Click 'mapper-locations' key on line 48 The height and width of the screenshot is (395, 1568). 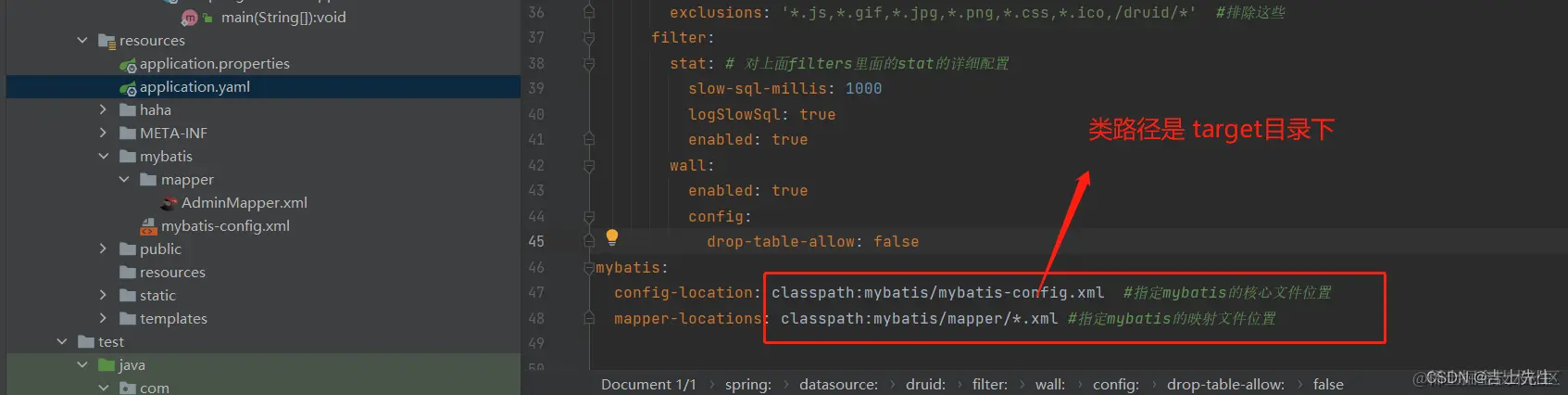pyautogui.click(x=688, y=319)
